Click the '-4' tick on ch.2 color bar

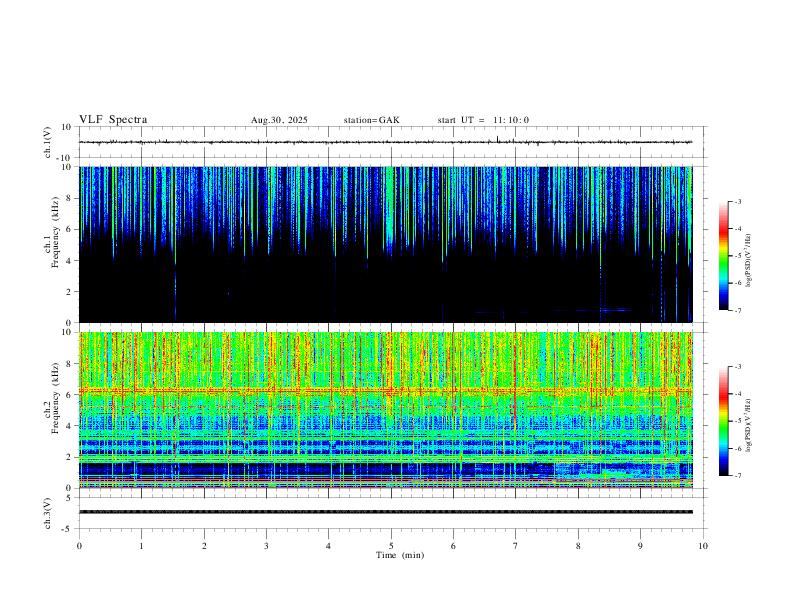pos(738,394)
